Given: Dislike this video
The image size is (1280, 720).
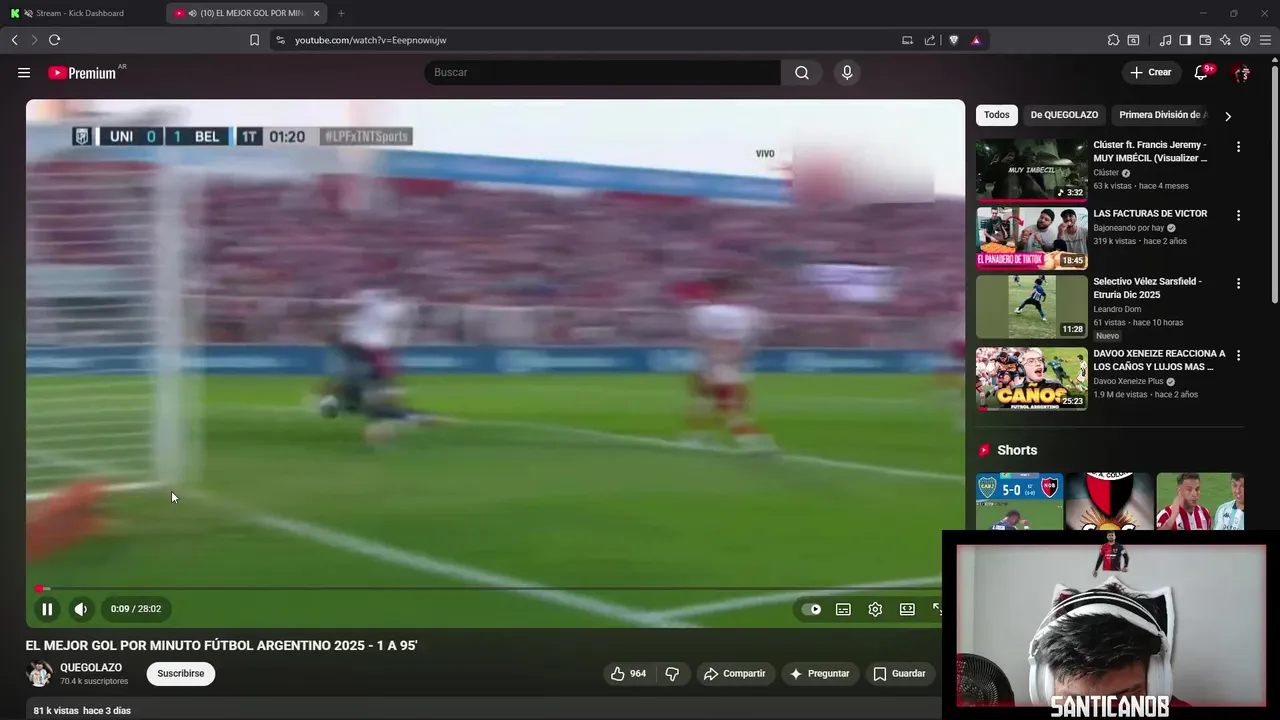Looking at the screenshot, I should click(672, 674).
